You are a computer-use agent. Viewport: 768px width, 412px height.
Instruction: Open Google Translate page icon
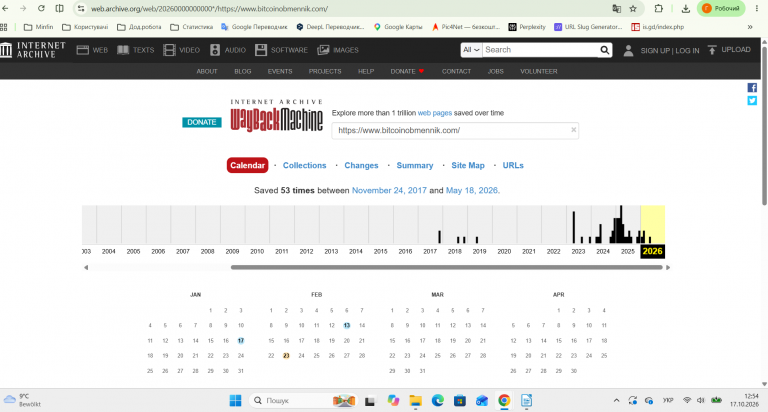(x=617, y=8)
